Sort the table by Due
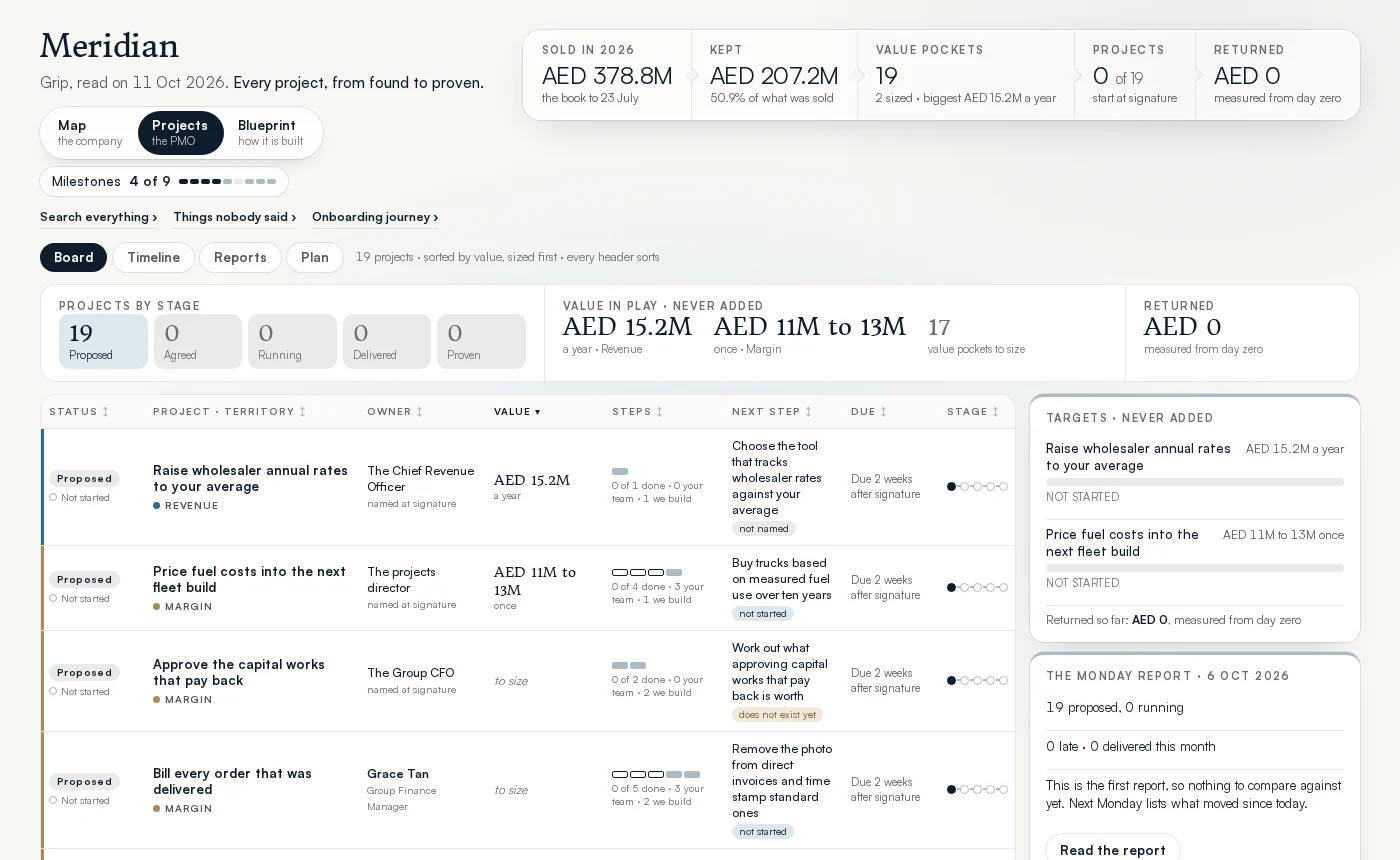 click(x=869, y=412)
